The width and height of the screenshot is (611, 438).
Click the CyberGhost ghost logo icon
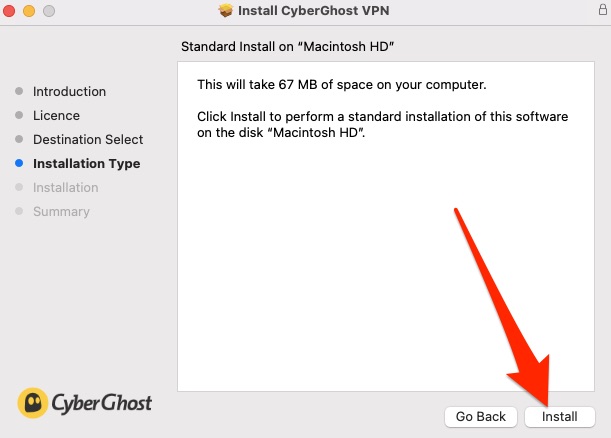point(33,403)
